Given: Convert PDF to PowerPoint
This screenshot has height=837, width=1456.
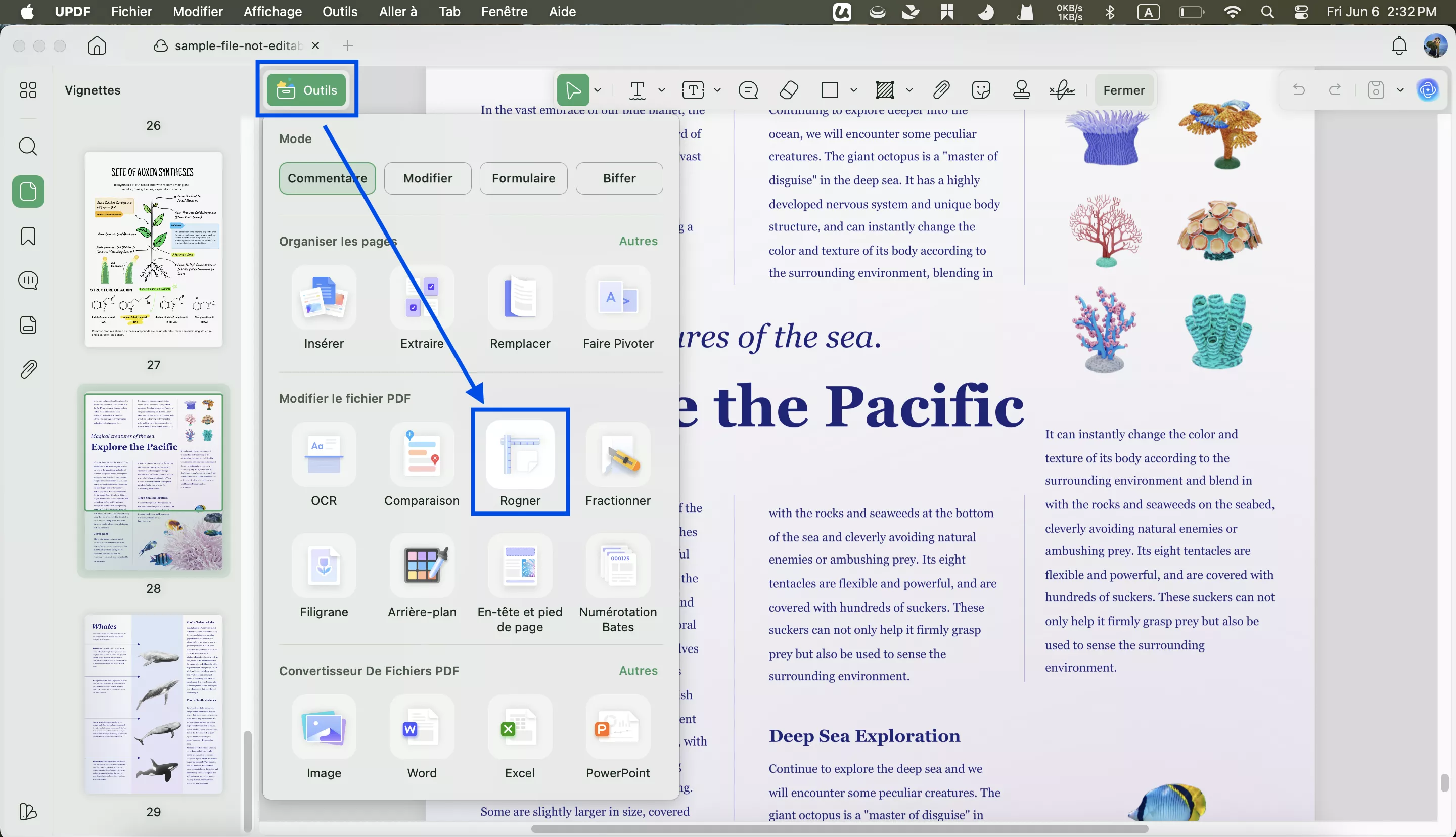Looking at the screenshot, I should [x=618, y=737].
